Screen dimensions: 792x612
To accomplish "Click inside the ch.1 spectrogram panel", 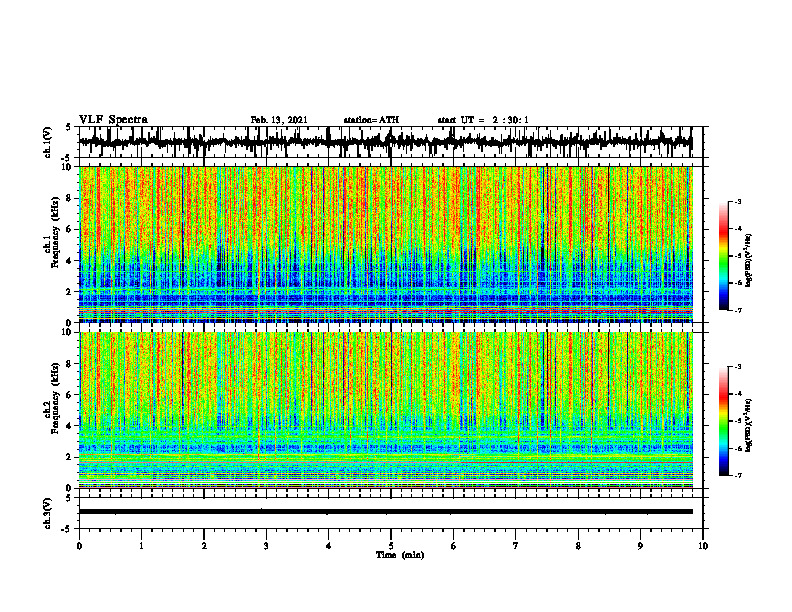I will (x=385, y=244).
